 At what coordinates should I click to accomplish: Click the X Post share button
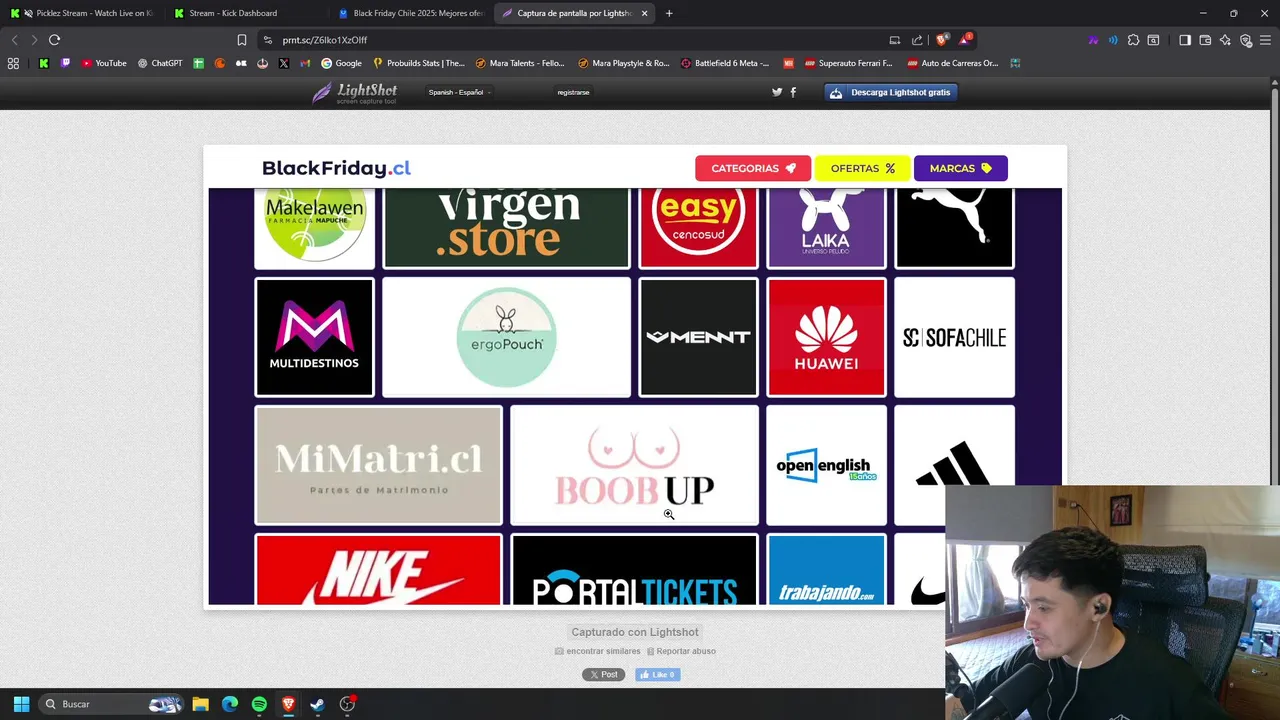(603, 675)
